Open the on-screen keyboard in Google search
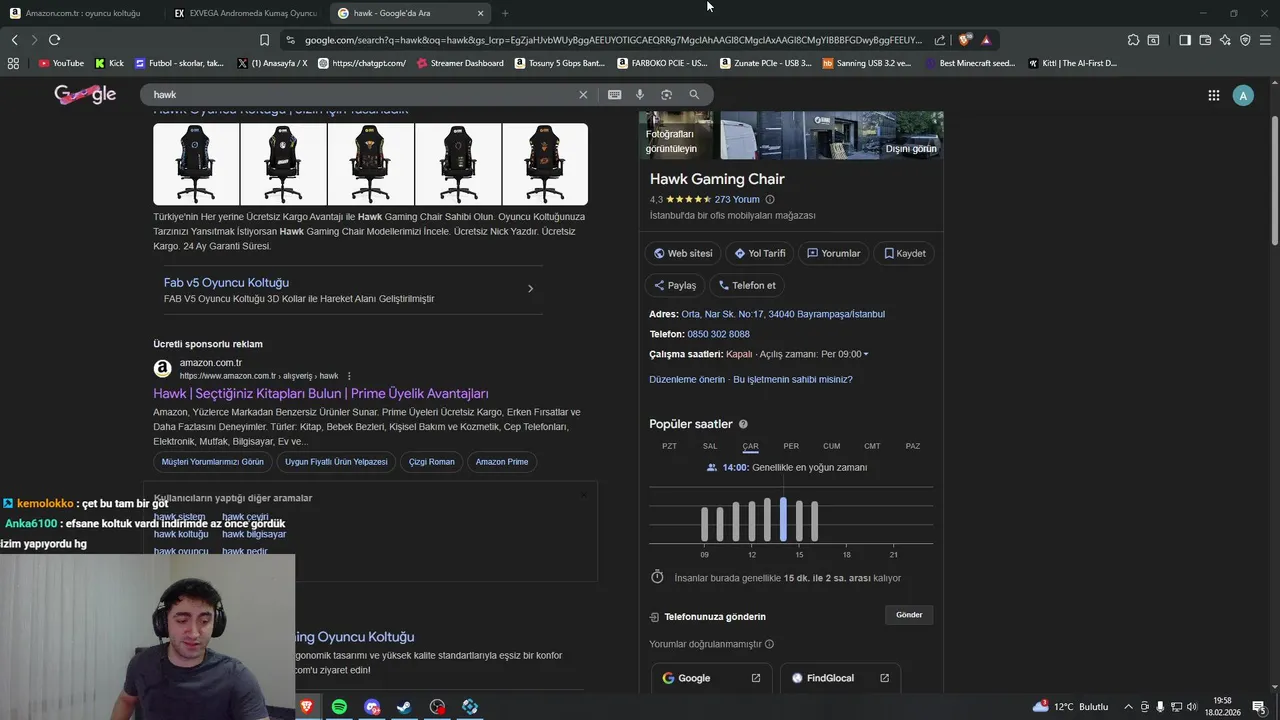 click(x=614, y=94)
